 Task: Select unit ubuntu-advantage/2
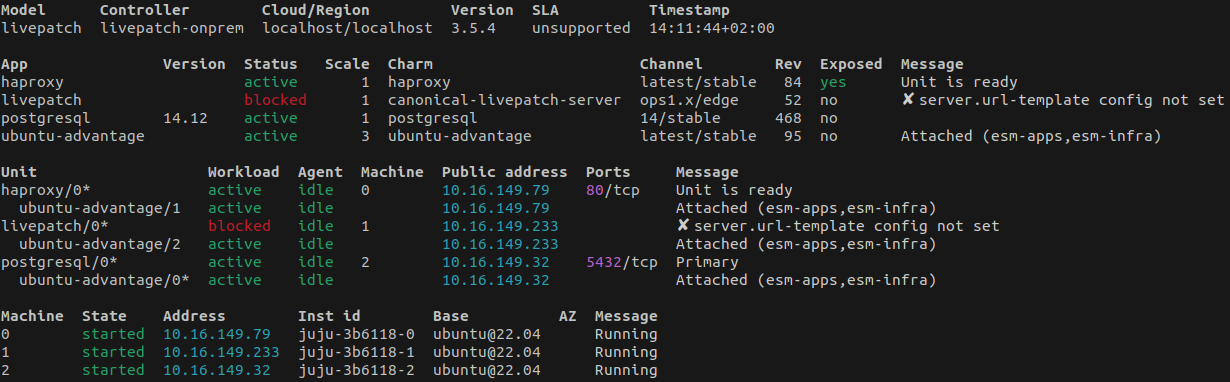click(100, 244)
